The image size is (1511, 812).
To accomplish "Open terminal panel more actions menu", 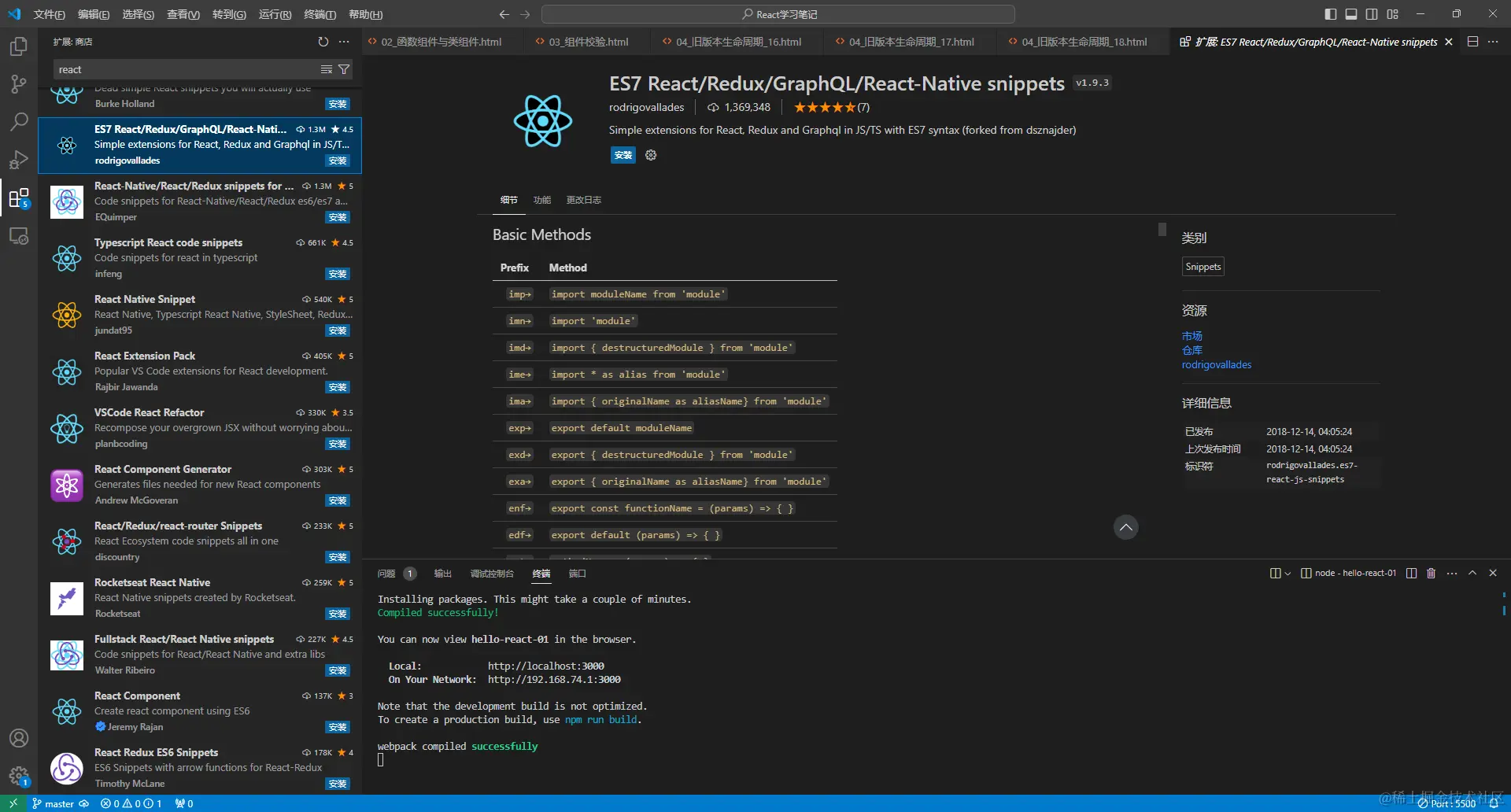I will point(1452,574).
